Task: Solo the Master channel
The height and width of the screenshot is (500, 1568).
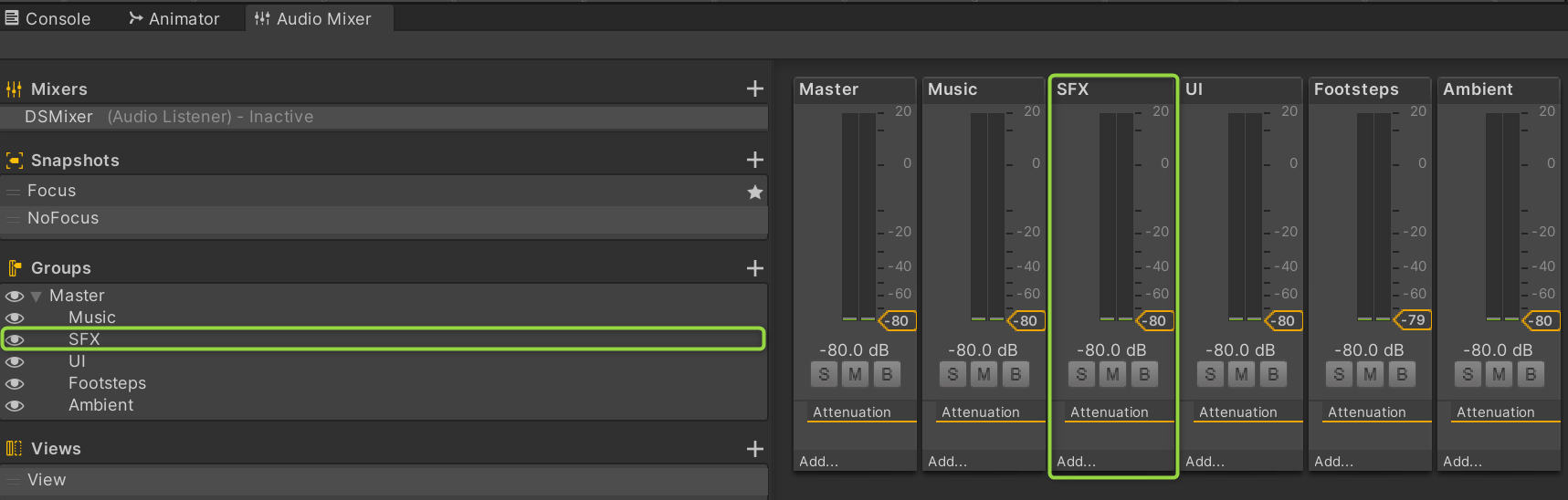Action: click(824, 374)
